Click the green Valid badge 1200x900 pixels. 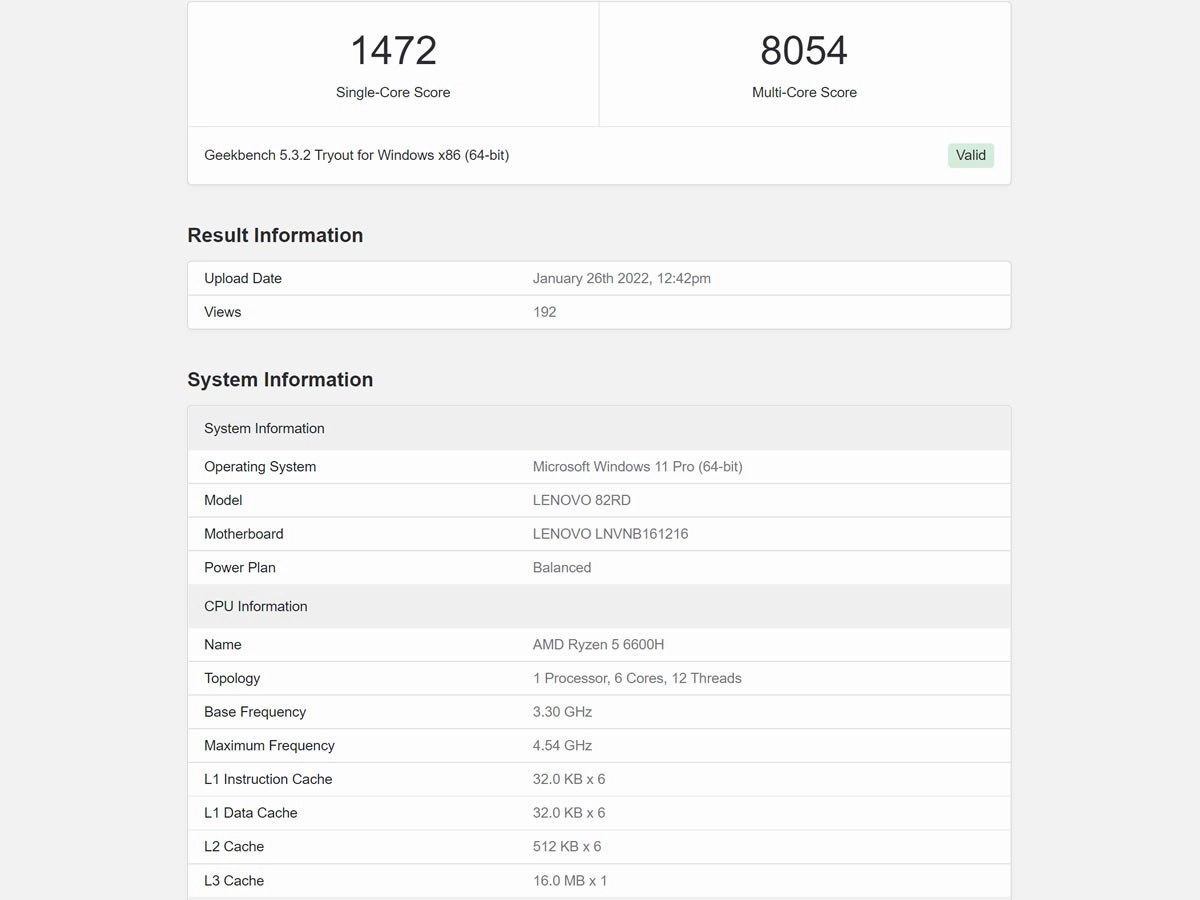971,155
